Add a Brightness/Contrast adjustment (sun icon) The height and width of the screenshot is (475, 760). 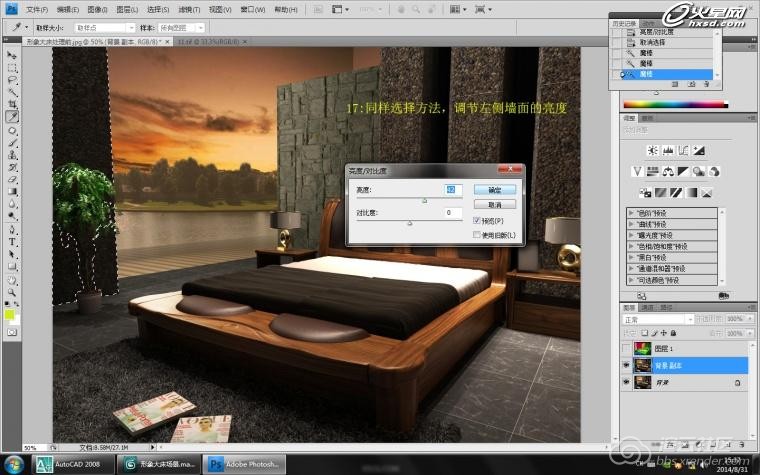coord(652,150)
